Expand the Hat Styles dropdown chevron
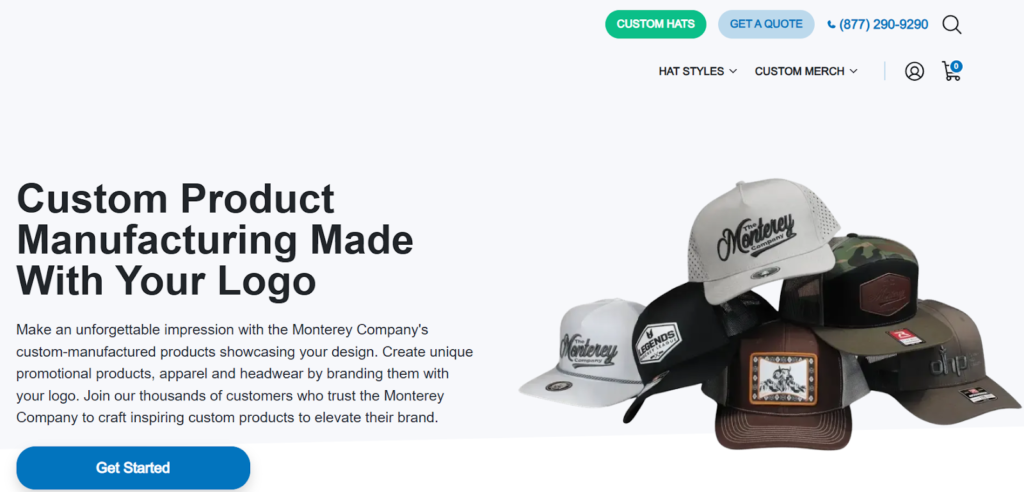Viewport: 1024px width, 492px height. pyautogui.click(x=733, y=71)
